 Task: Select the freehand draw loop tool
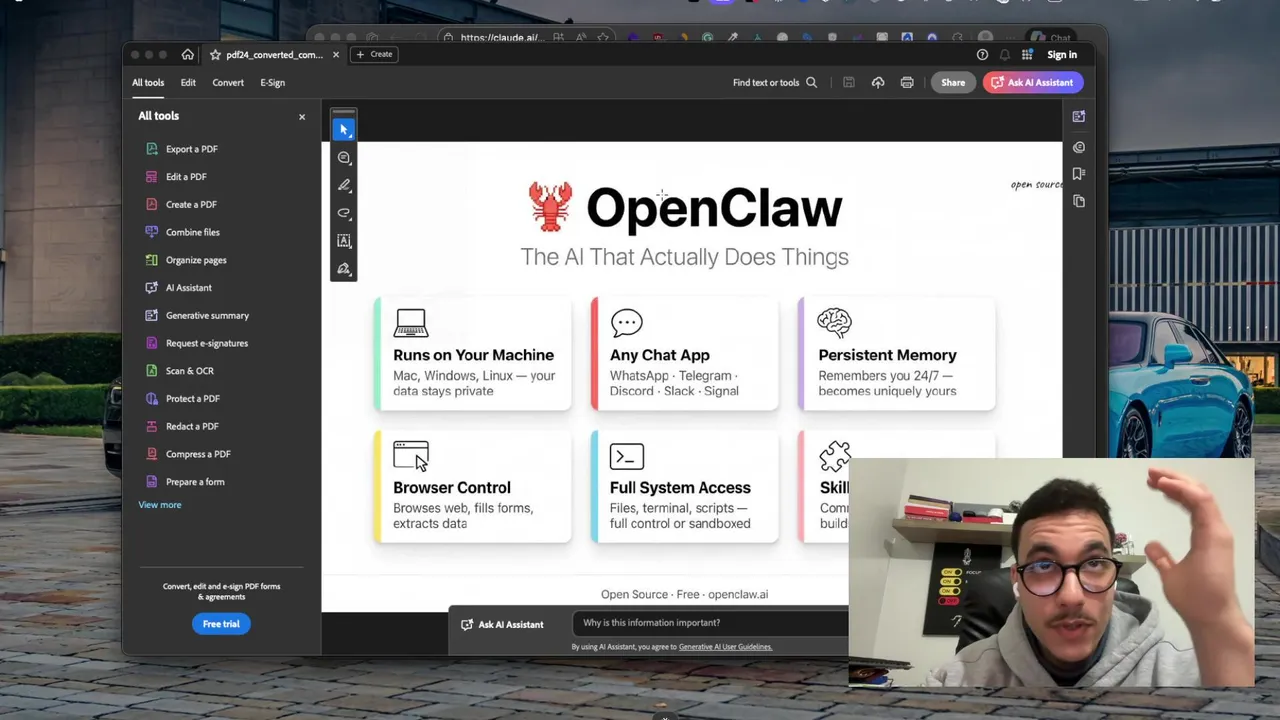coord(344,213)
